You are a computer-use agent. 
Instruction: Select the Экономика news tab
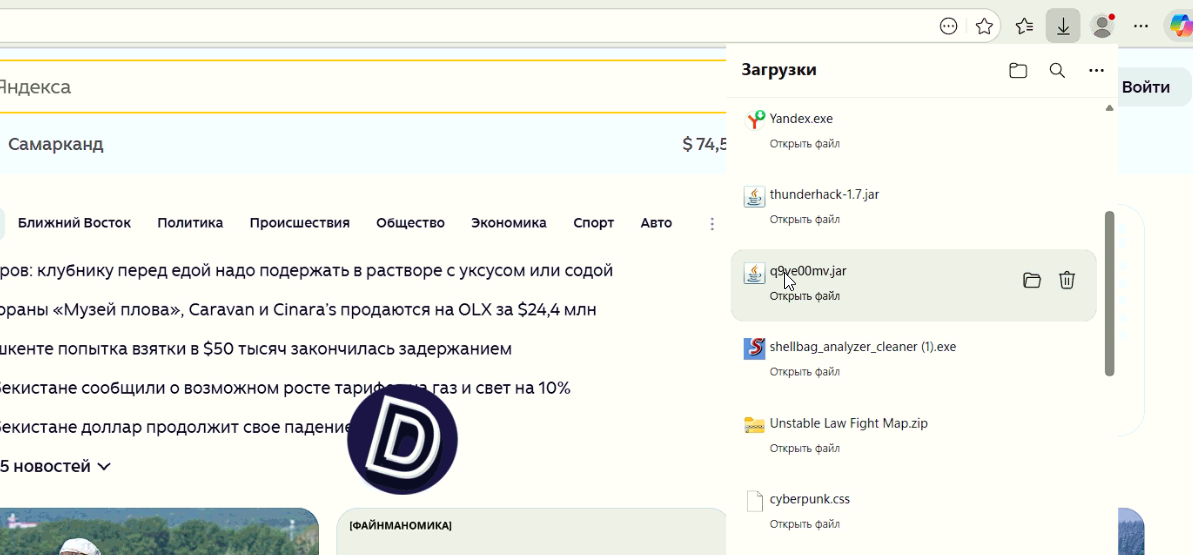[x=509, y=223]
